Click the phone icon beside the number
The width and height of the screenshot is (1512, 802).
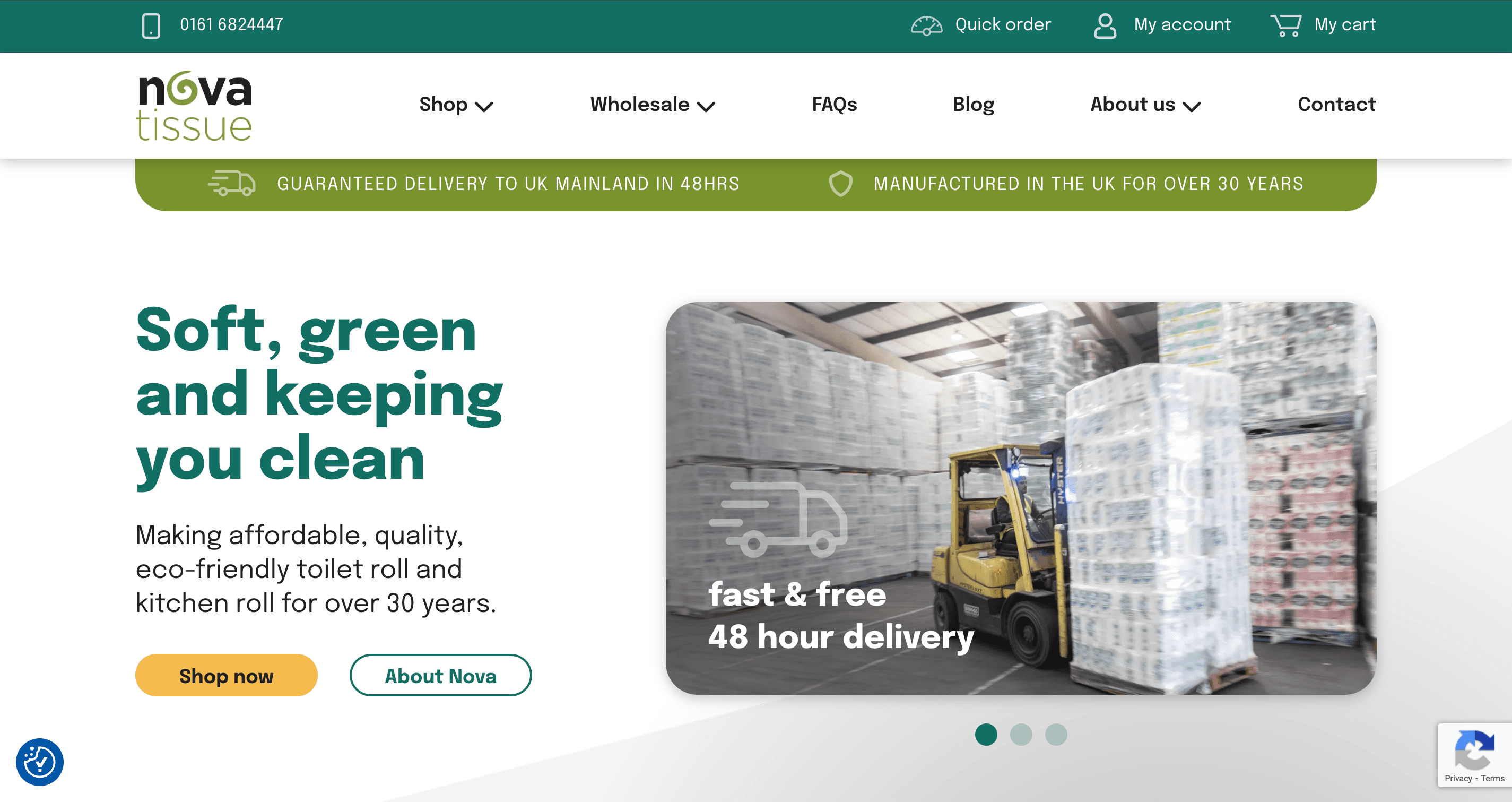[151, 25]
